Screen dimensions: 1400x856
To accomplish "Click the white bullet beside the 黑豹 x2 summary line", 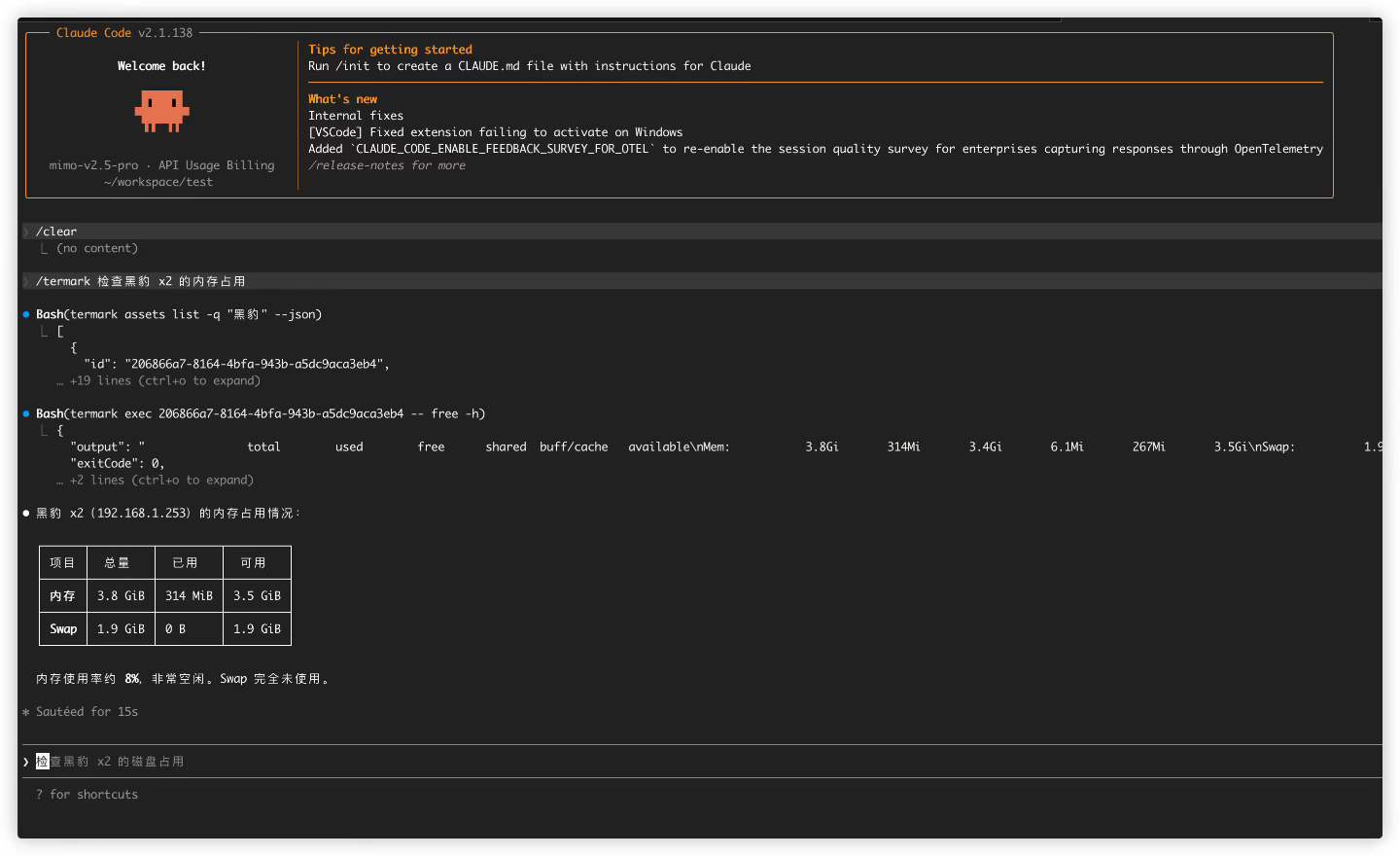I will point(26,513).
